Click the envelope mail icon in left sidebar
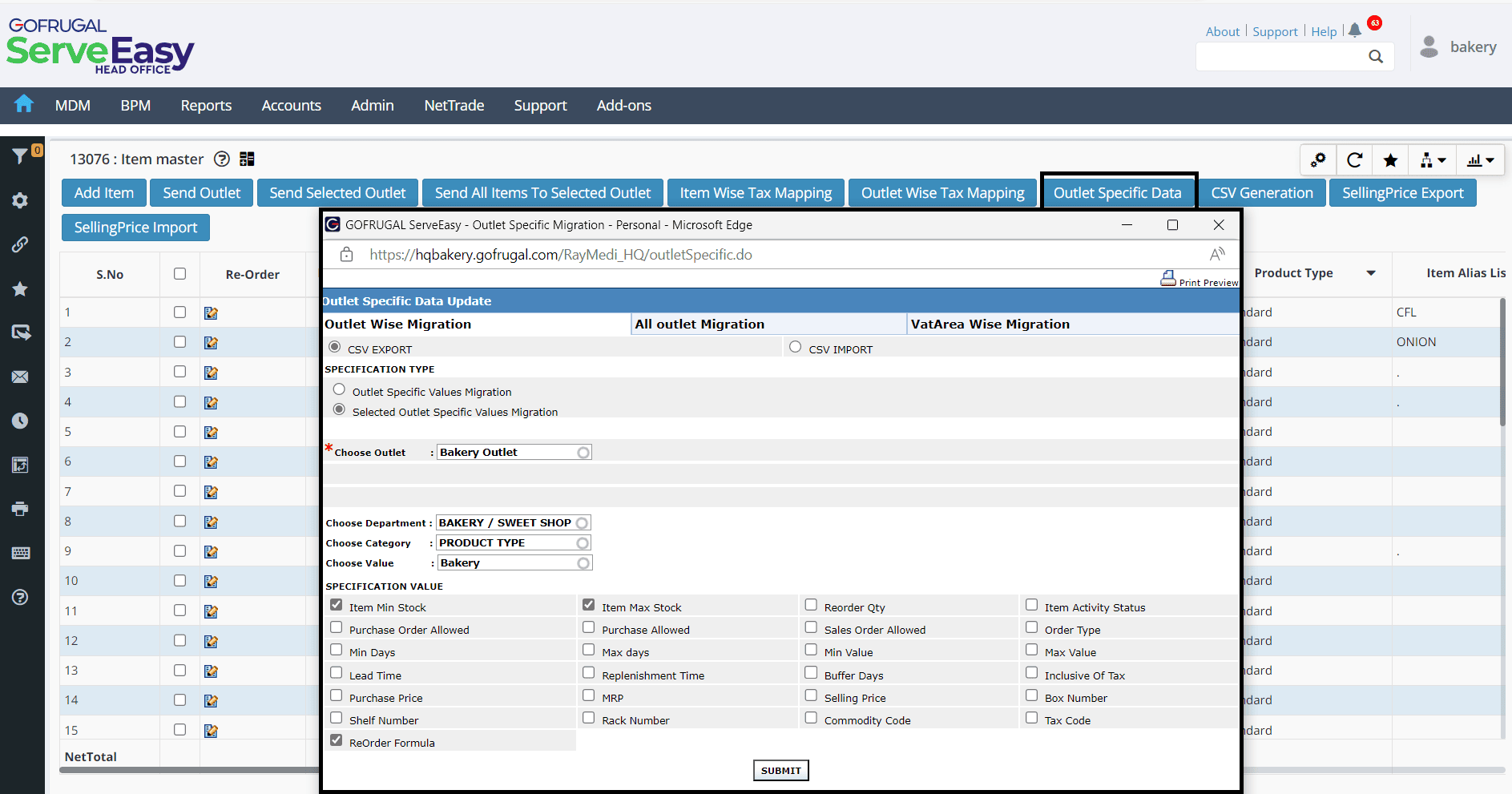Image resolution: width=1512 pixels, height=794 pixels. [x=20, y=377]
